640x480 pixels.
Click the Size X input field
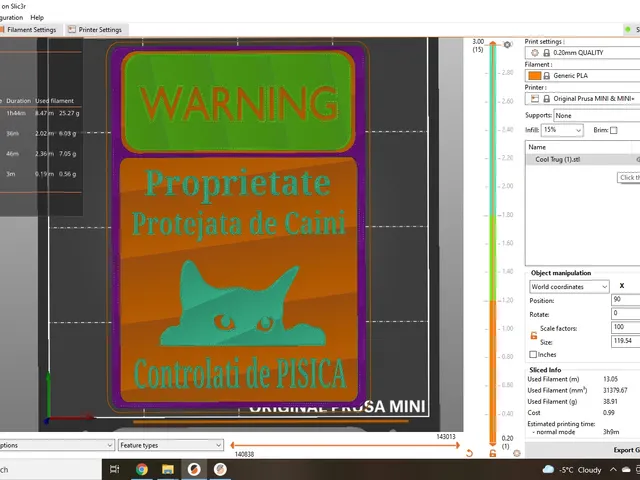(626, 341)
